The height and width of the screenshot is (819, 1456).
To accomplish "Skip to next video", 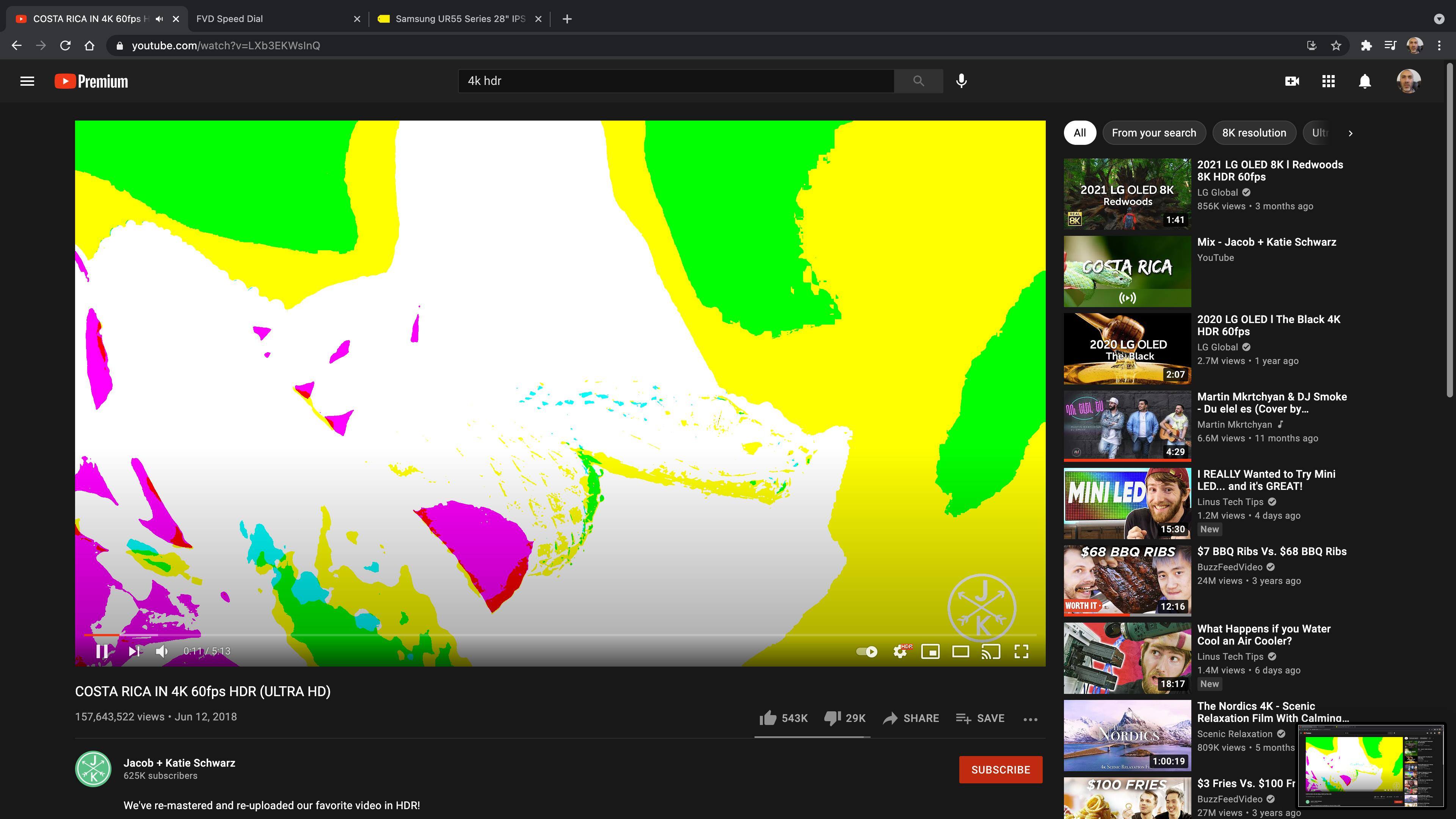I will click(134, 651).
